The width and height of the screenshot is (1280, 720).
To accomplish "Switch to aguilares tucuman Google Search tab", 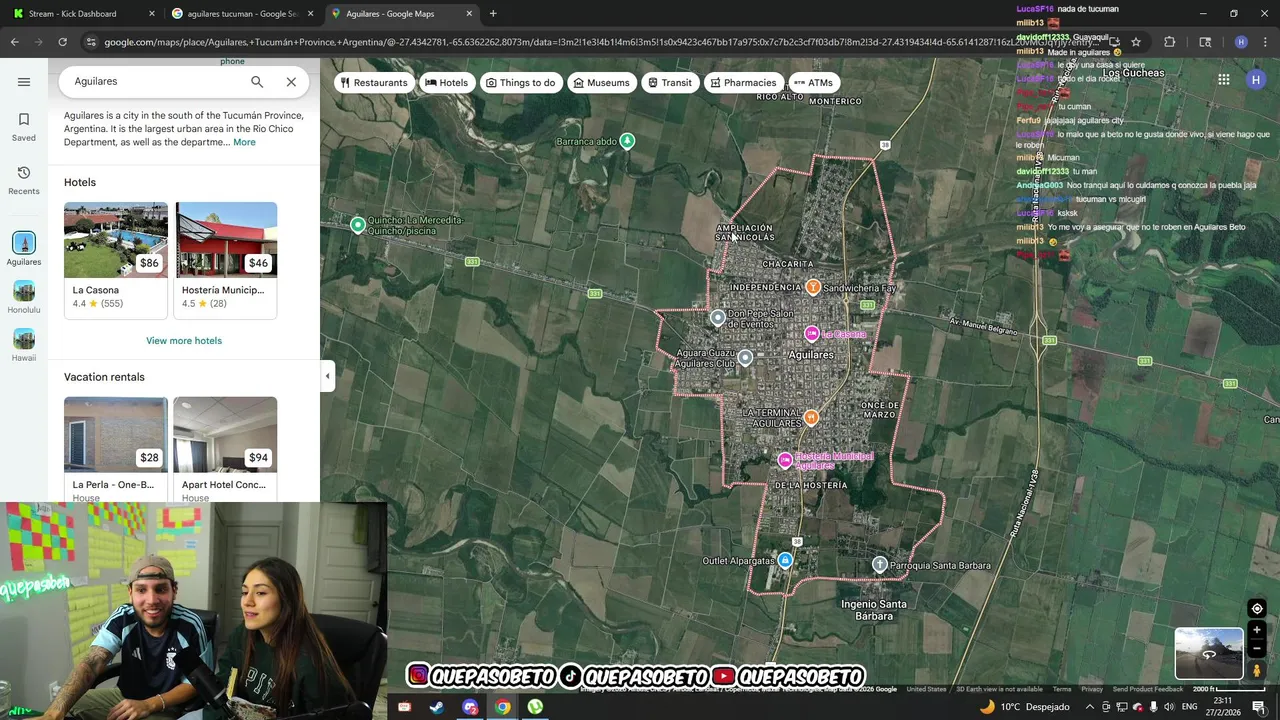I will tap(242, 14).
